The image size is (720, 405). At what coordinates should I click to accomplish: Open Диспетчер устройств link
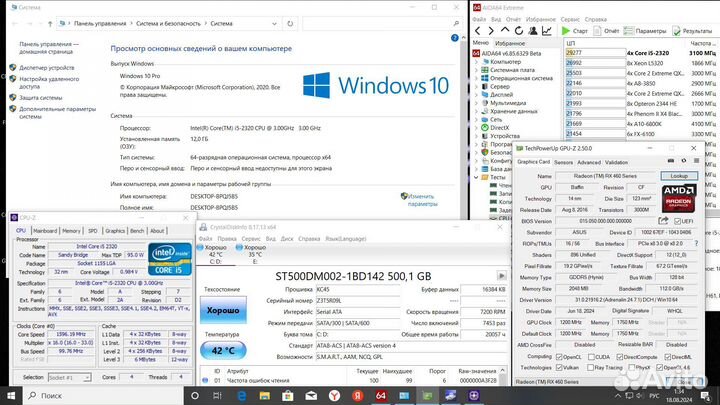coord(46,68)
